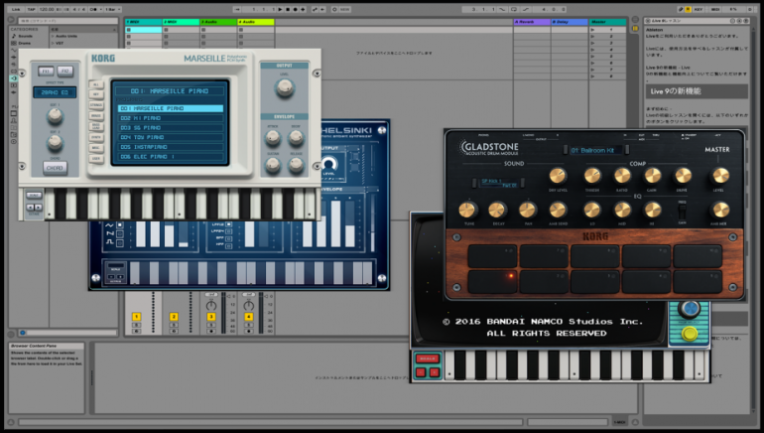Turn the Marseille output LEVEL knob
Image resolution: width=764 pixels, height=433 pixels.
click(x=284, y=88)
